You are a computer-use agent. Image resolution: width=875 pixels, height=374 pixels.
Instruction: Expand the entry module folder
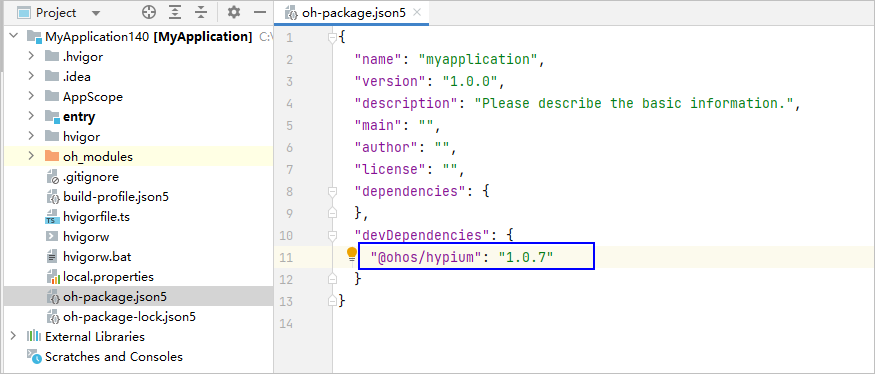[31, 116]
